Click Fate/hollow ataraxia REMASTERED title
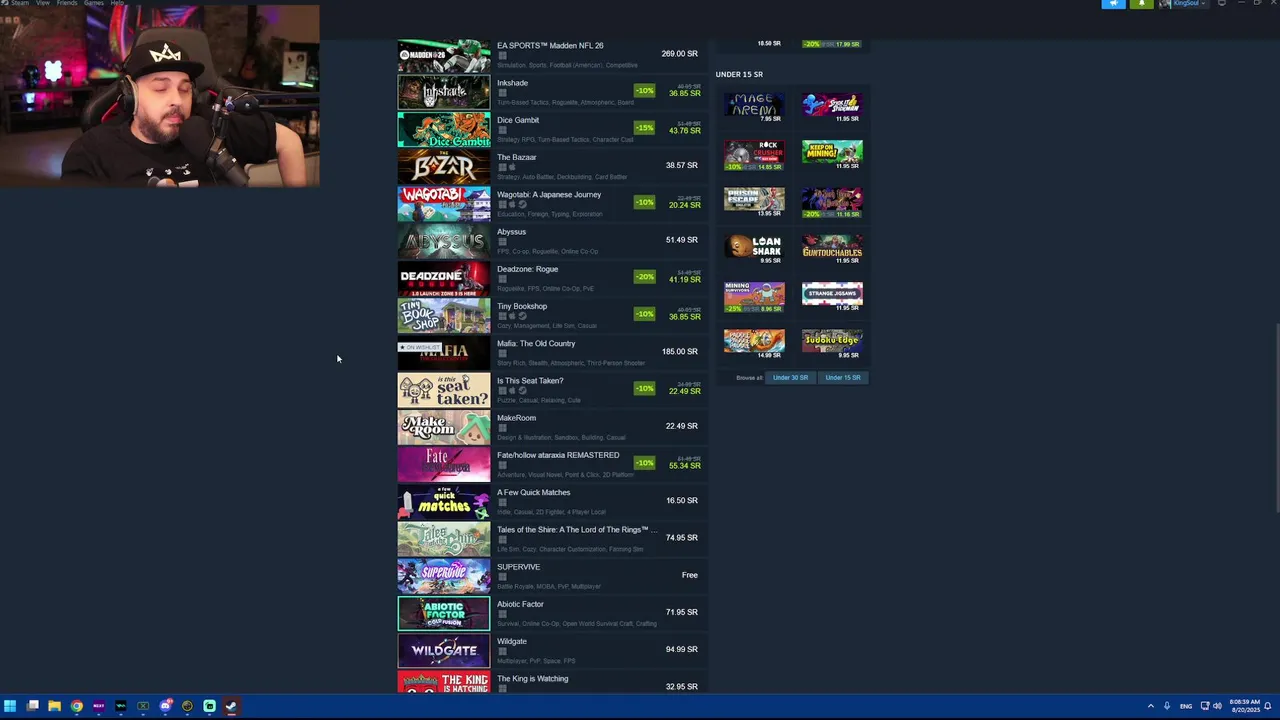The width and height of the screenshot is (1280, 720). click(x=558, y=455)
